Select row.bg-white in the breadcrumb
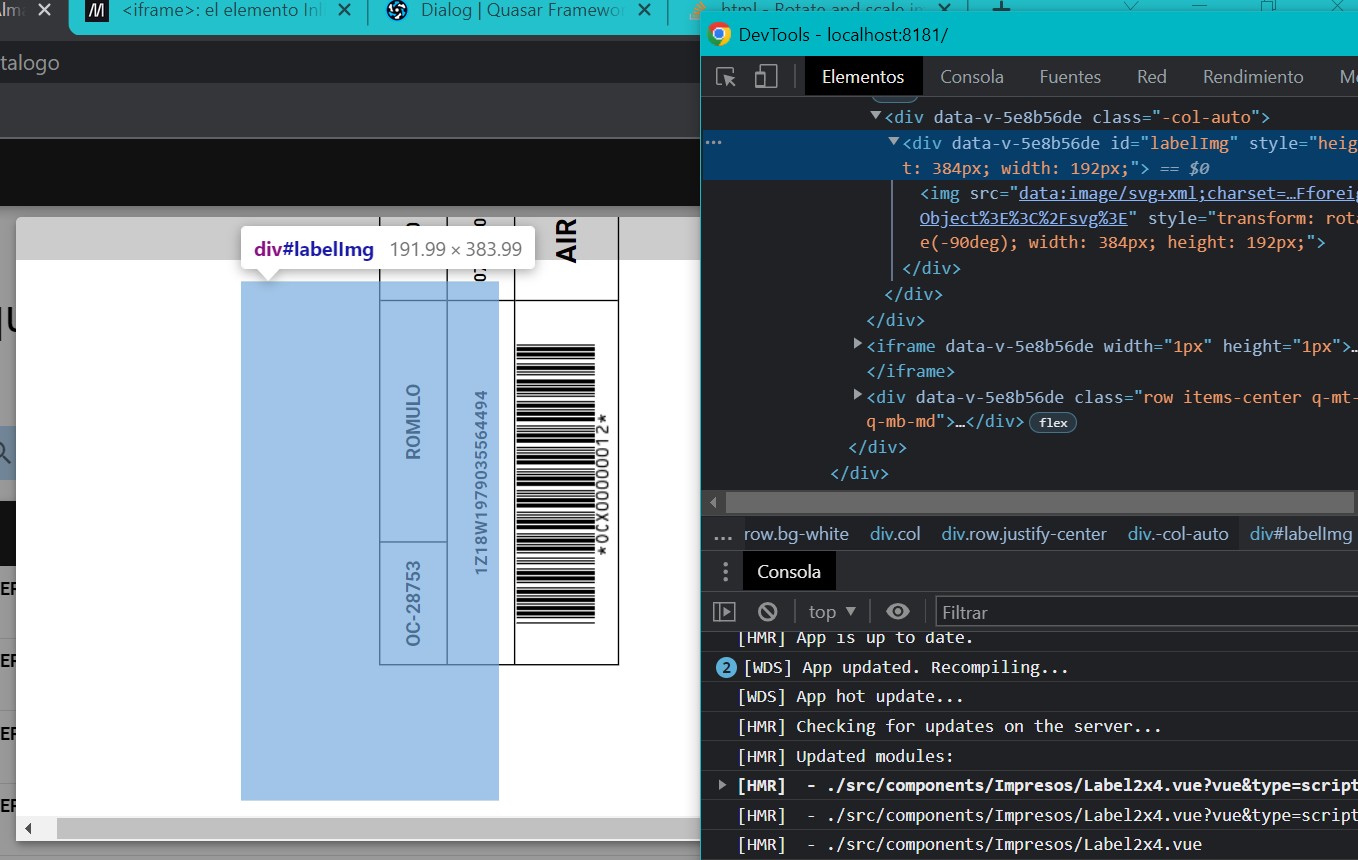Viewport: 1358px width, 860px height. 796,534
